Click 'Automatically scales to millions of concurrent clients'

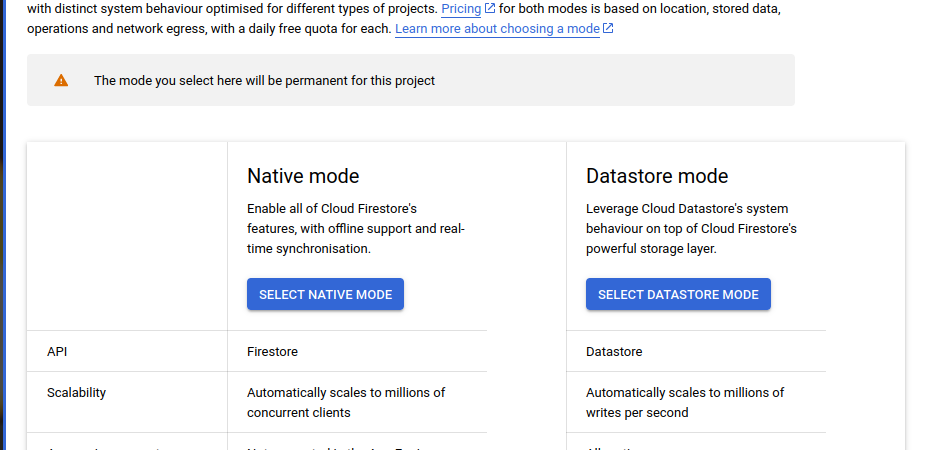(x=346, y=403)
